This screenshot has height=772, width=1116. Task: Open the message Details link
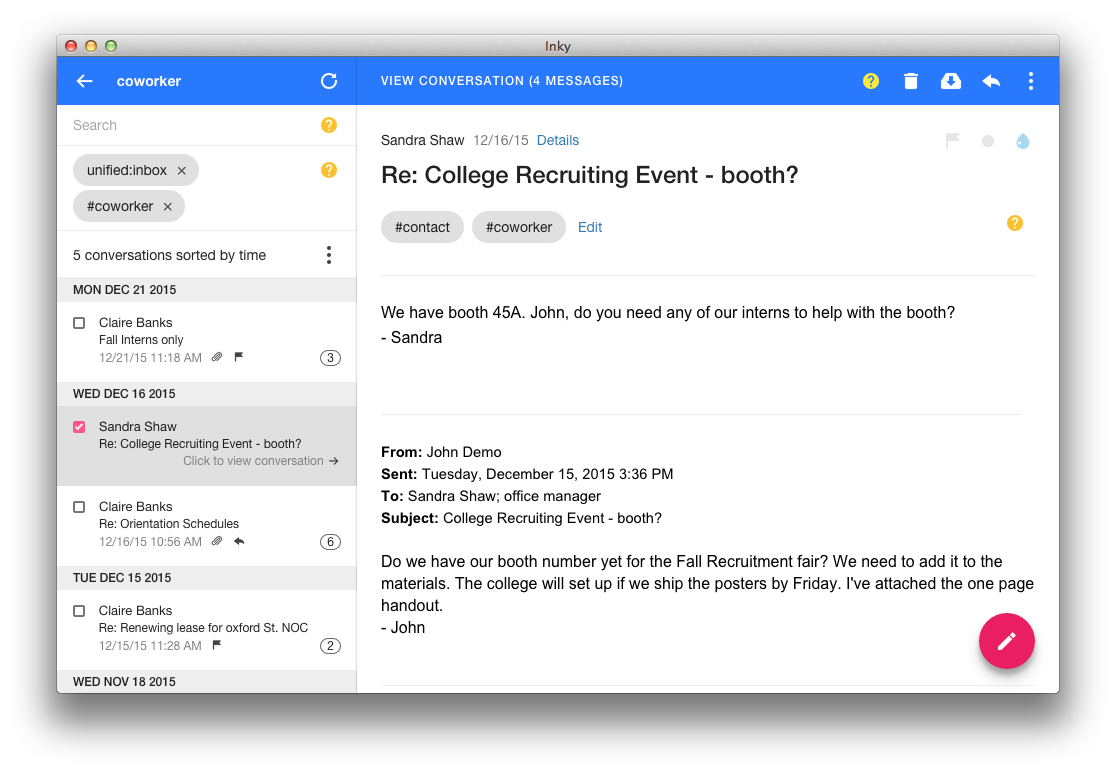click(558, 140)
